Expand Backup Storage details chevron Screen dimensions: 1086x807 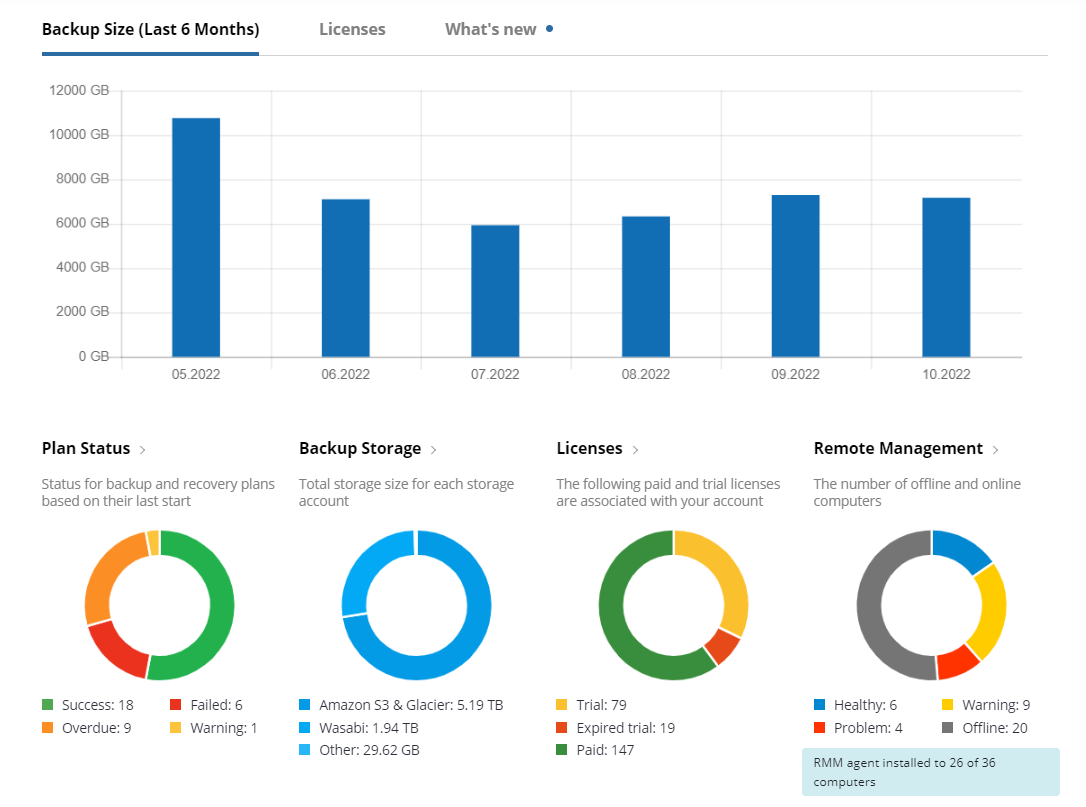click(x=433, y=450)
